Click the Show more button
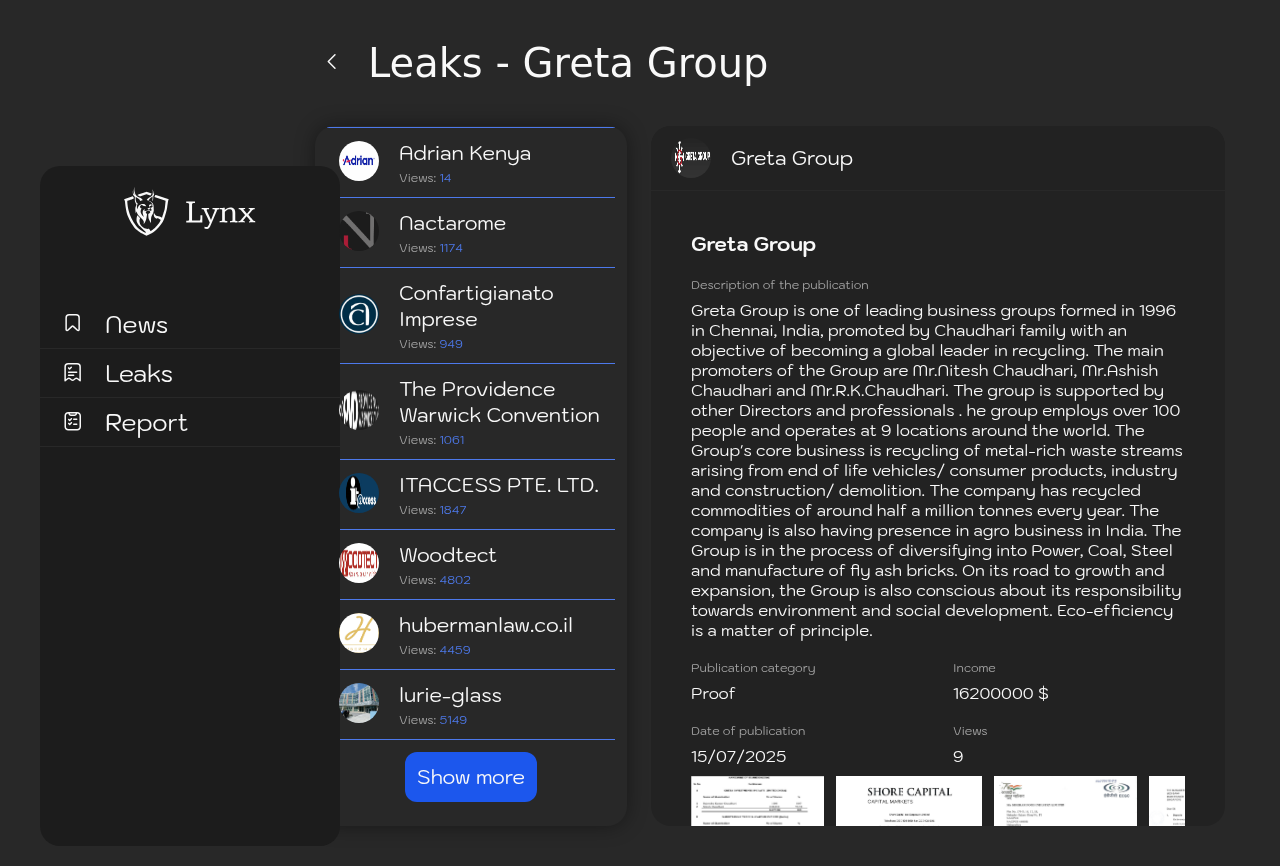Screen dimensions: 1280x866 point(471,777)
